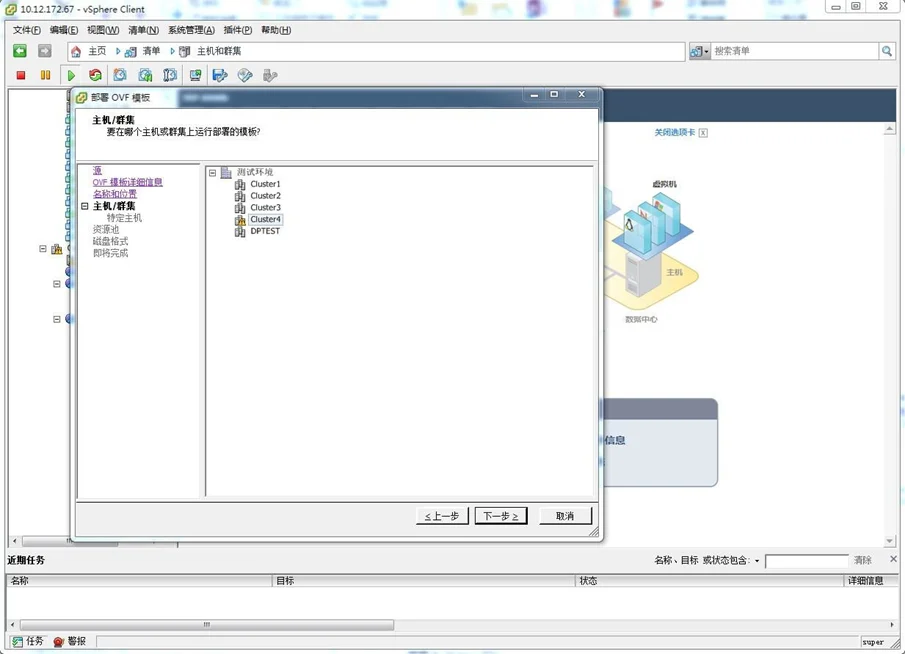Open Alarms (警报) status bar icon
Screen dimensions: 905x654
coord(58,641)
